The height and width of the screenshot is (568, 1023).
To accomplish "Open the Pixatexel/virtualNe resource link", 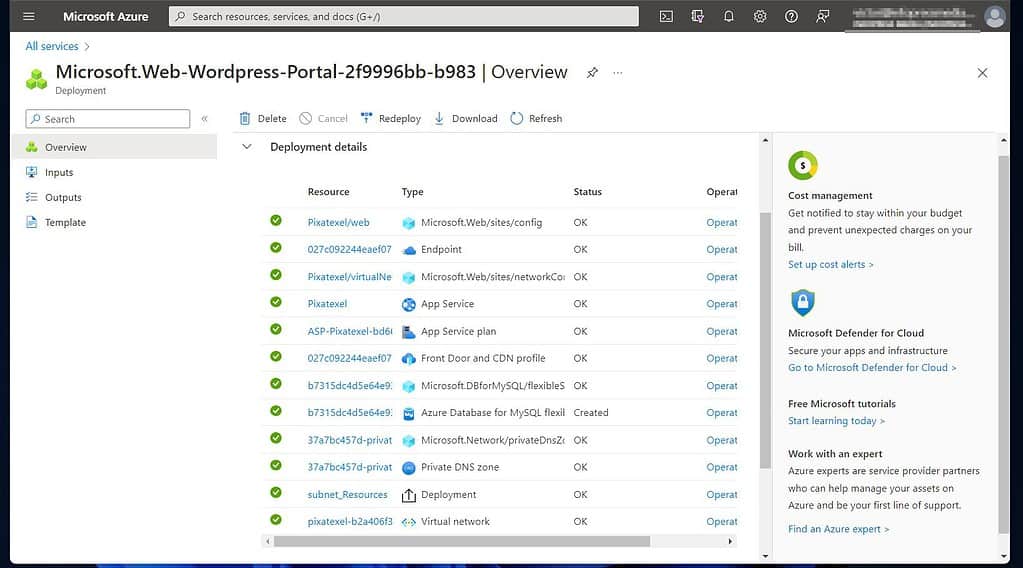I will tap(350, 277).
